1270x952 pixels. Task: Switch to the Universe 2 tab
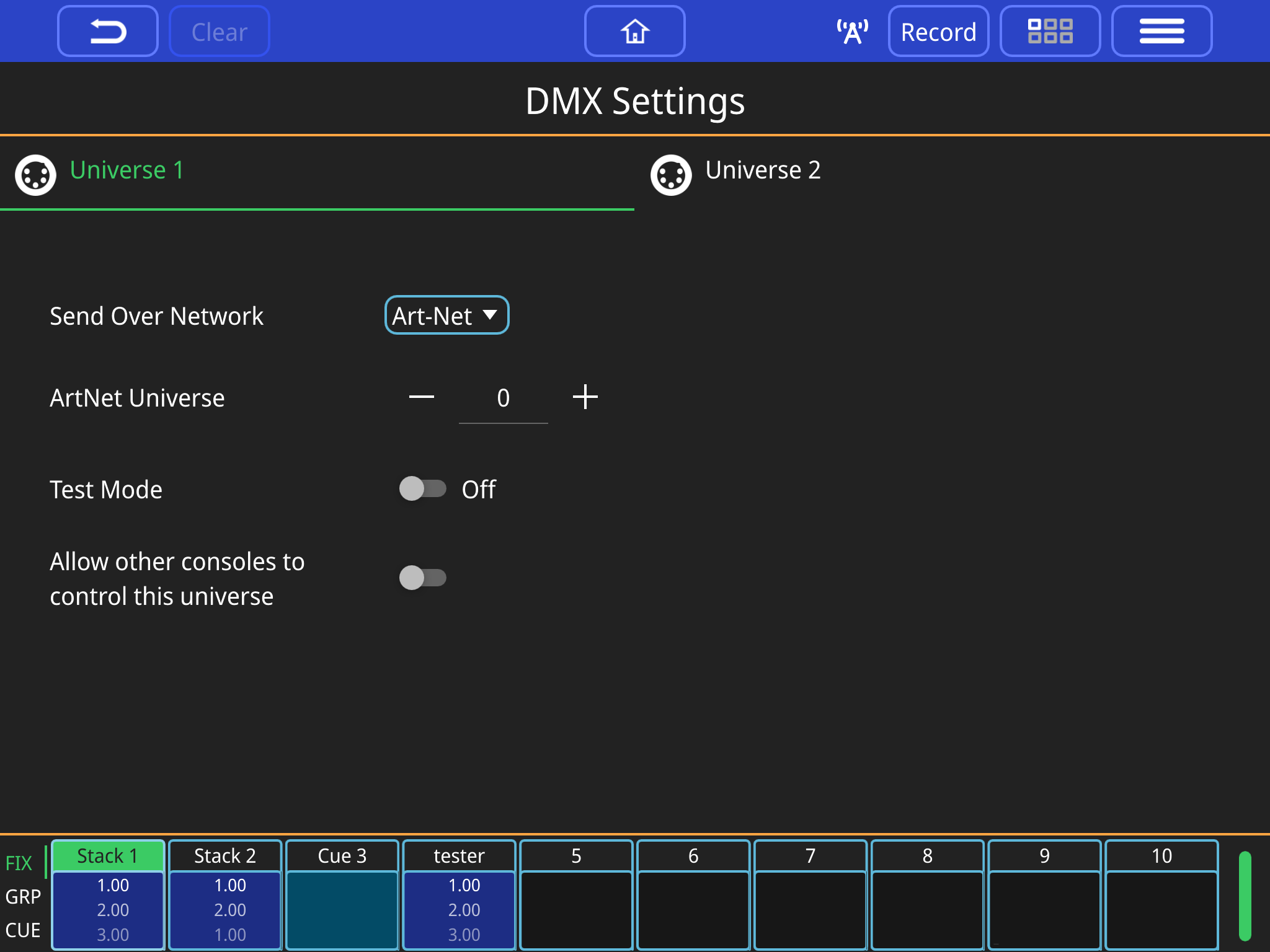(x=763, y=170)
